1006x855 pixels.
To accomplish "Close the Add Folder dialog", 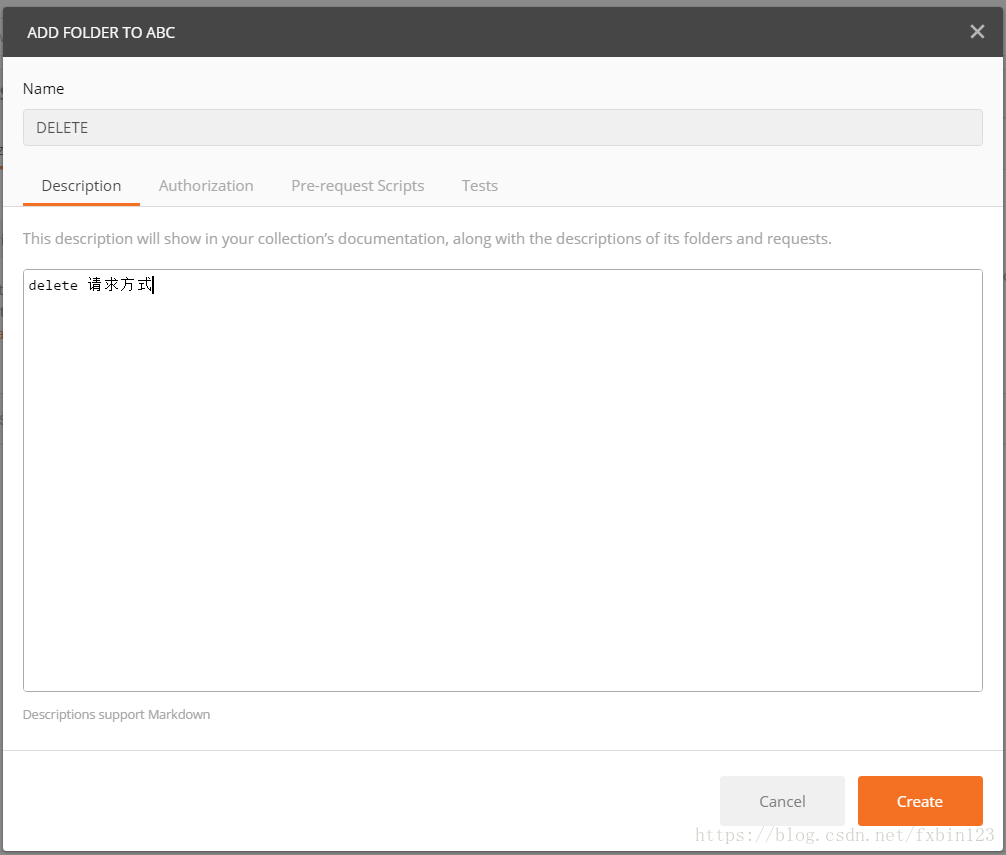I will tap(977, 32).
